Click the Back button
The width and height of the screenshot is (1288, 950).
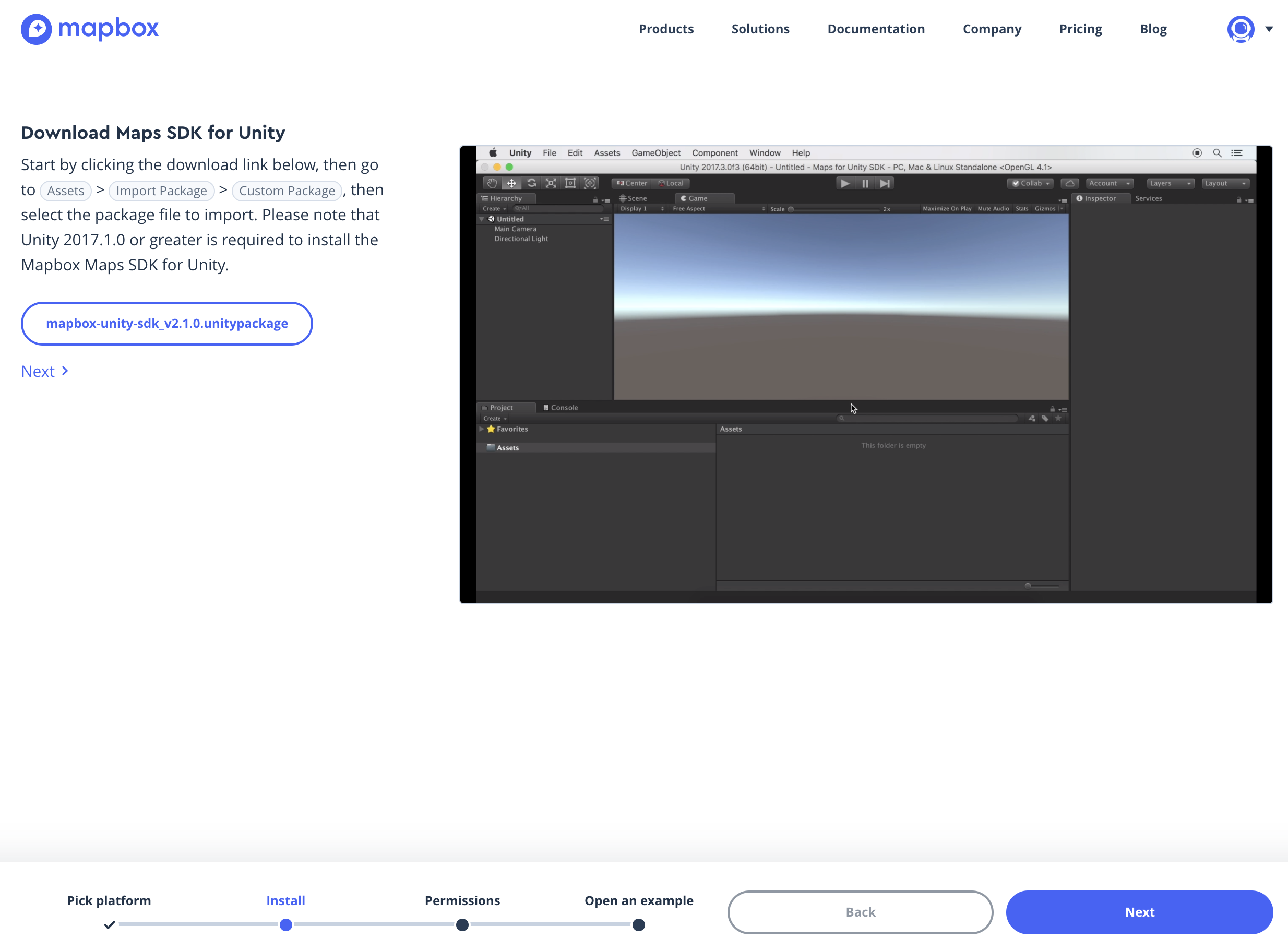[860, 912]
